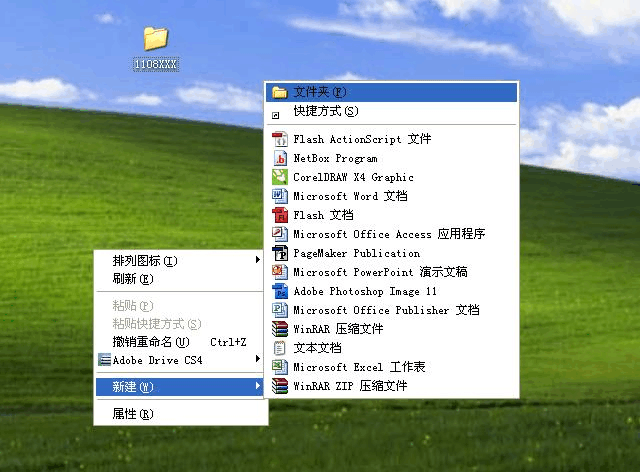Click the WinRAR 压缩文件 archive icon
Screen dimensions: 640x472
click(x=280, y=329)
